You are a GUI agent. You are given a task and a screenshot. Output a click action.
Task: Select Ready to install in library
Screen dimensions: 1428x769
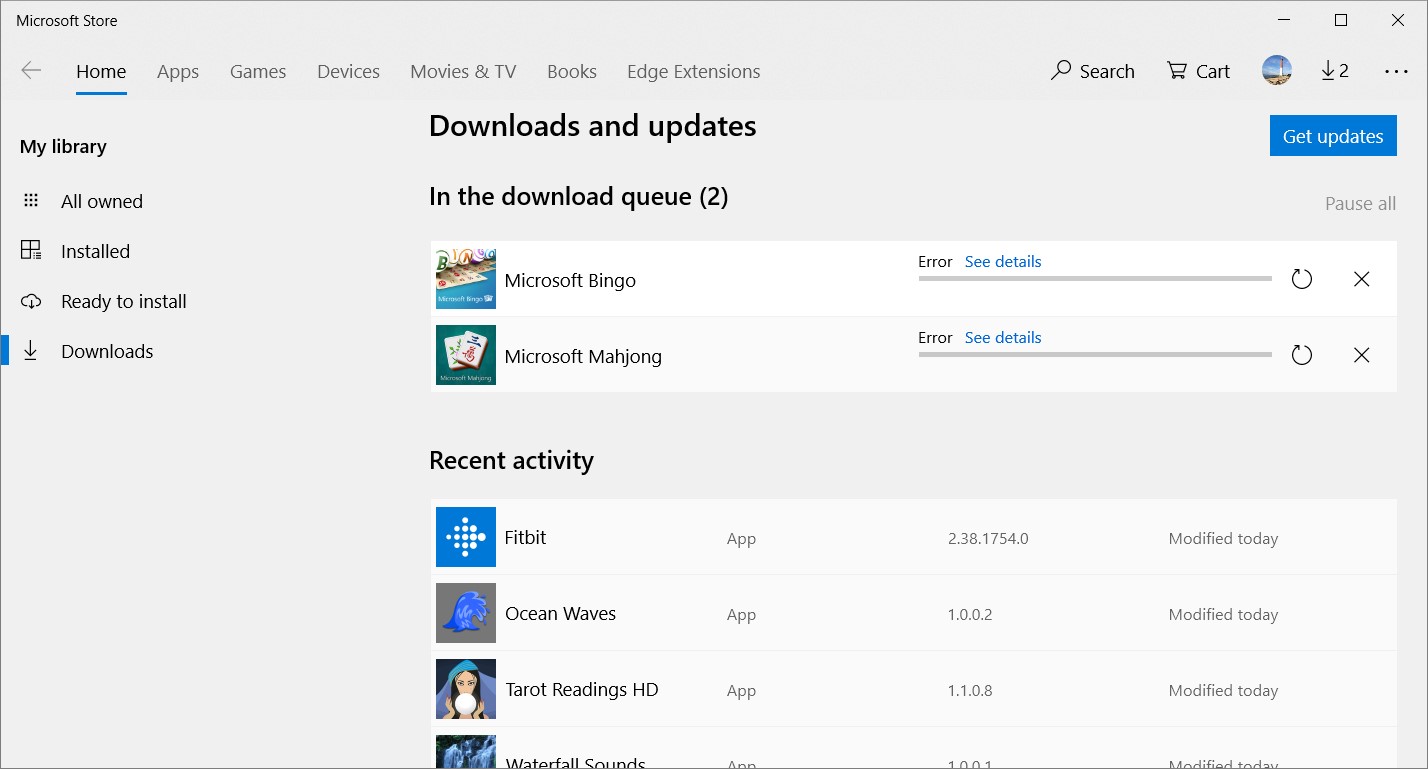click(124, 301)
